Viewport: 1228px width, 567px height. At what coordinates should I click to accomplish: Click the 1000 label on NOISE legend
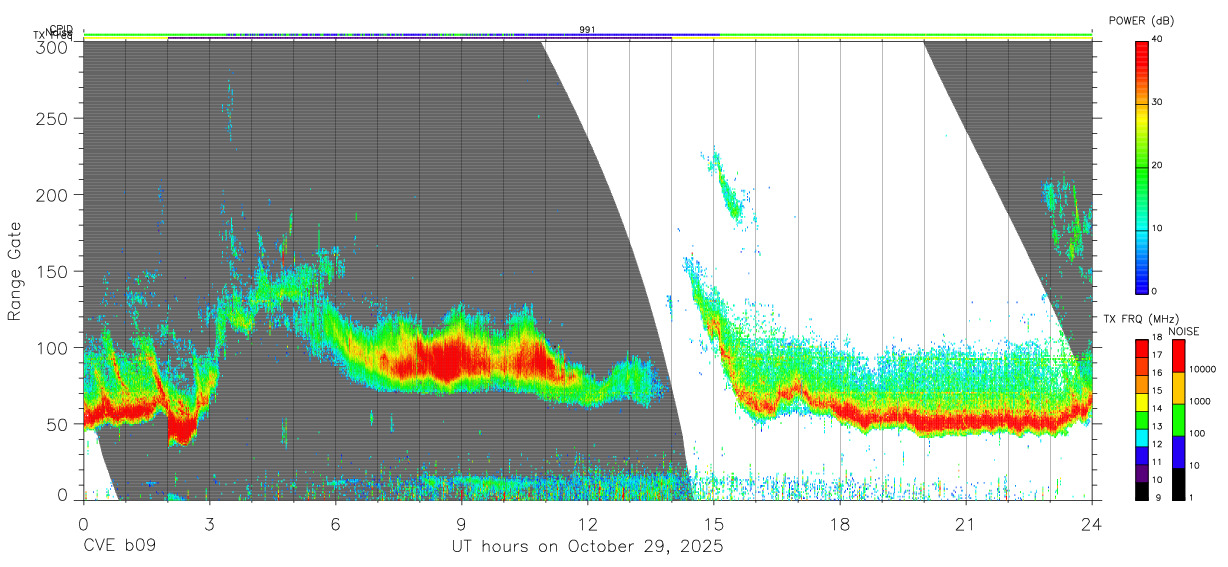pyautogui.click(x=1200, y=401)
